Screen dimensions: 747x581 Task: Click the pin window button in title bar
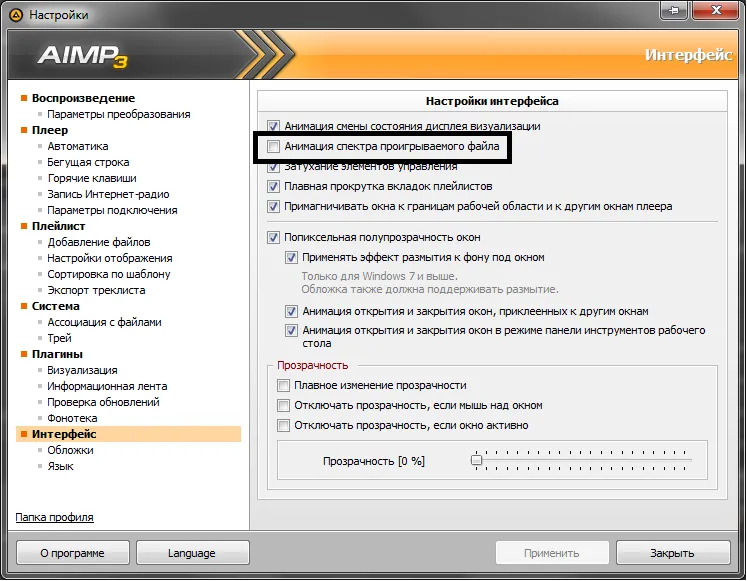[674, 10]
